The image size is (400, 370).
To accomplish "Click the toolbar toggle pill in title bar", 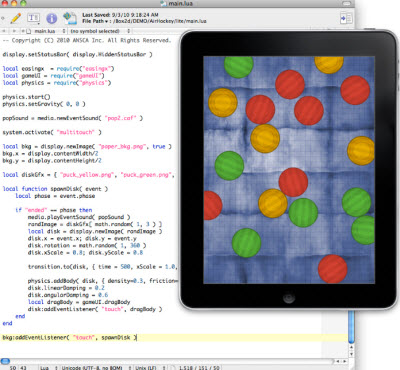I will [x=347, y=3].
